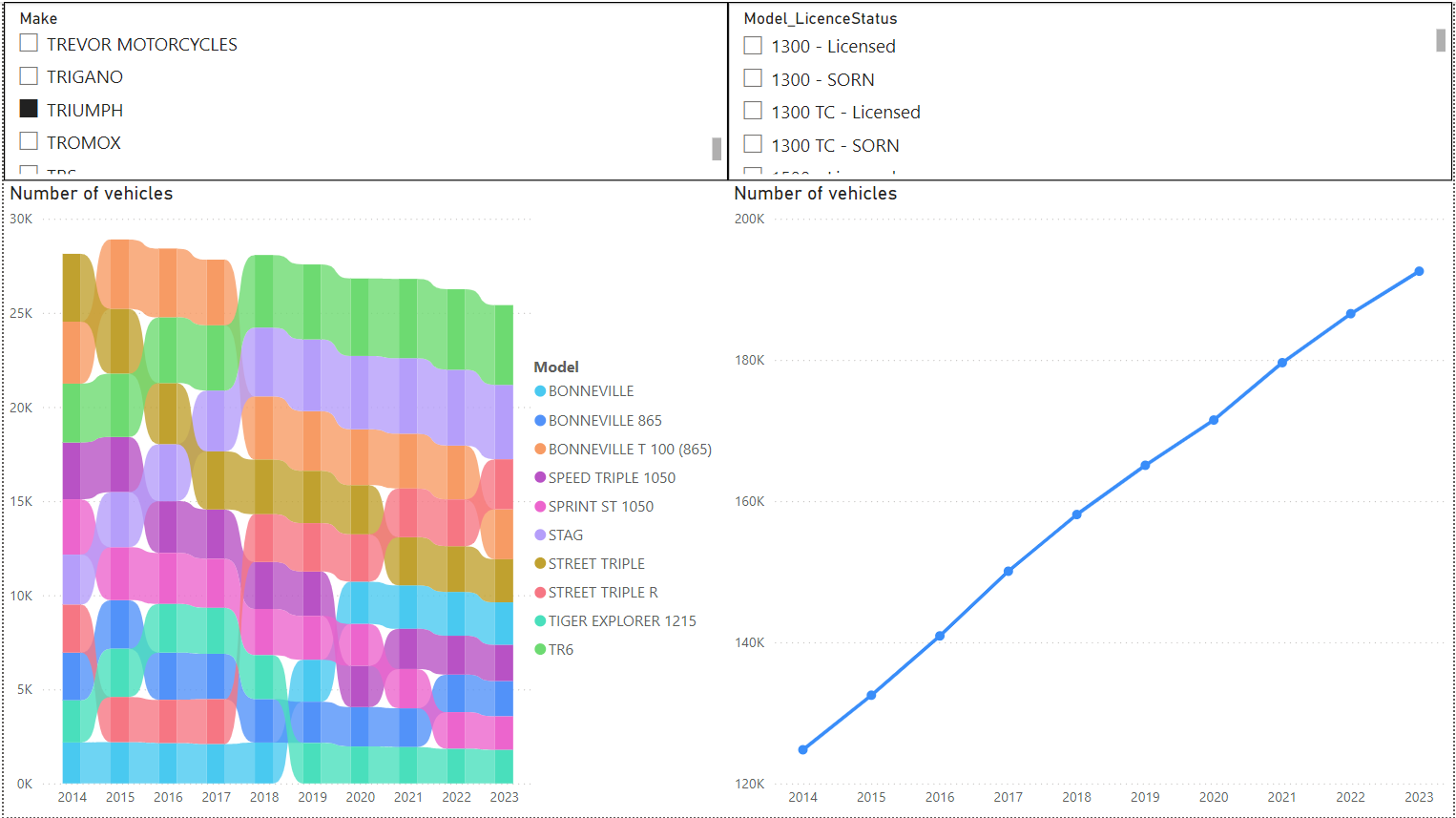Check the TROMOX make checkbox
The height and width of the screenshot is (818, 1456).
click(x=29, y=141)
